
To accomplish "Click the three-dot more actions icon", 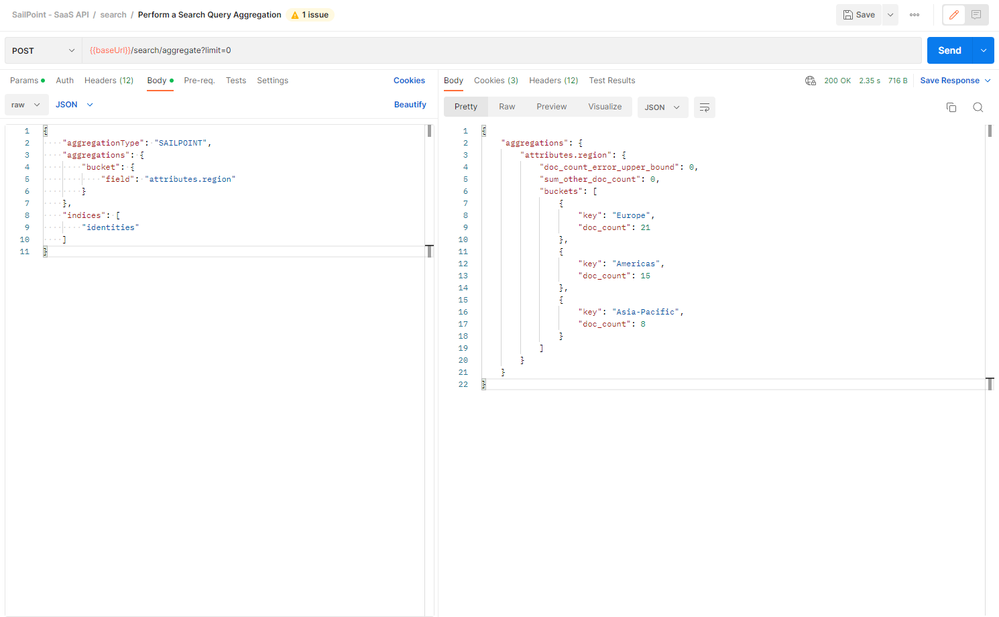I will coord(914,15).
